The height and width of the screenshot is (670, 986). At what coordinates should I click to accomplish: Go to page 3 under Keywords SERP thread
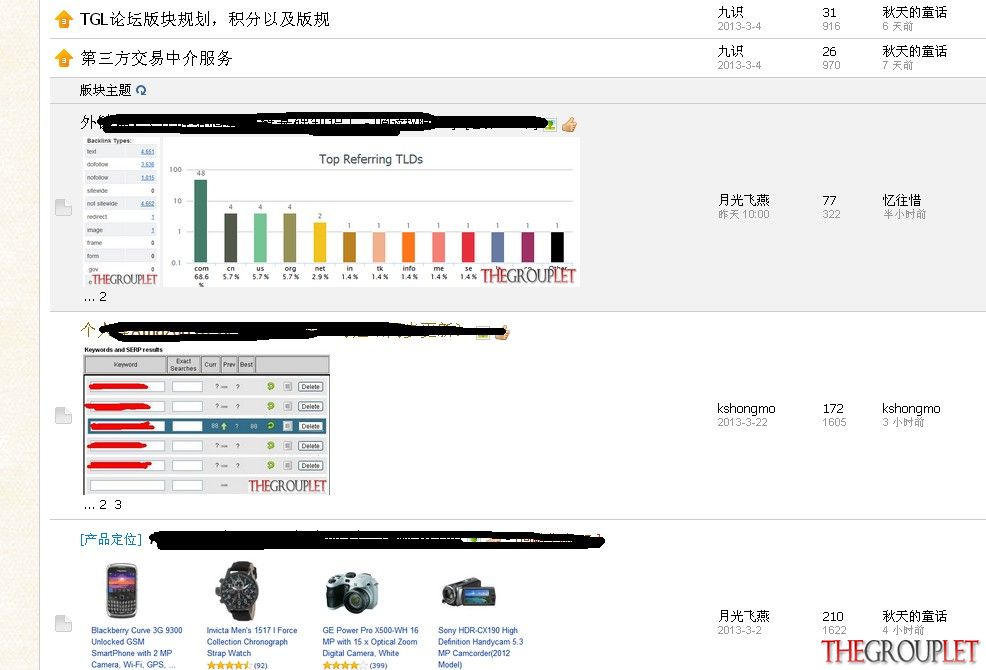coord(118,505)
